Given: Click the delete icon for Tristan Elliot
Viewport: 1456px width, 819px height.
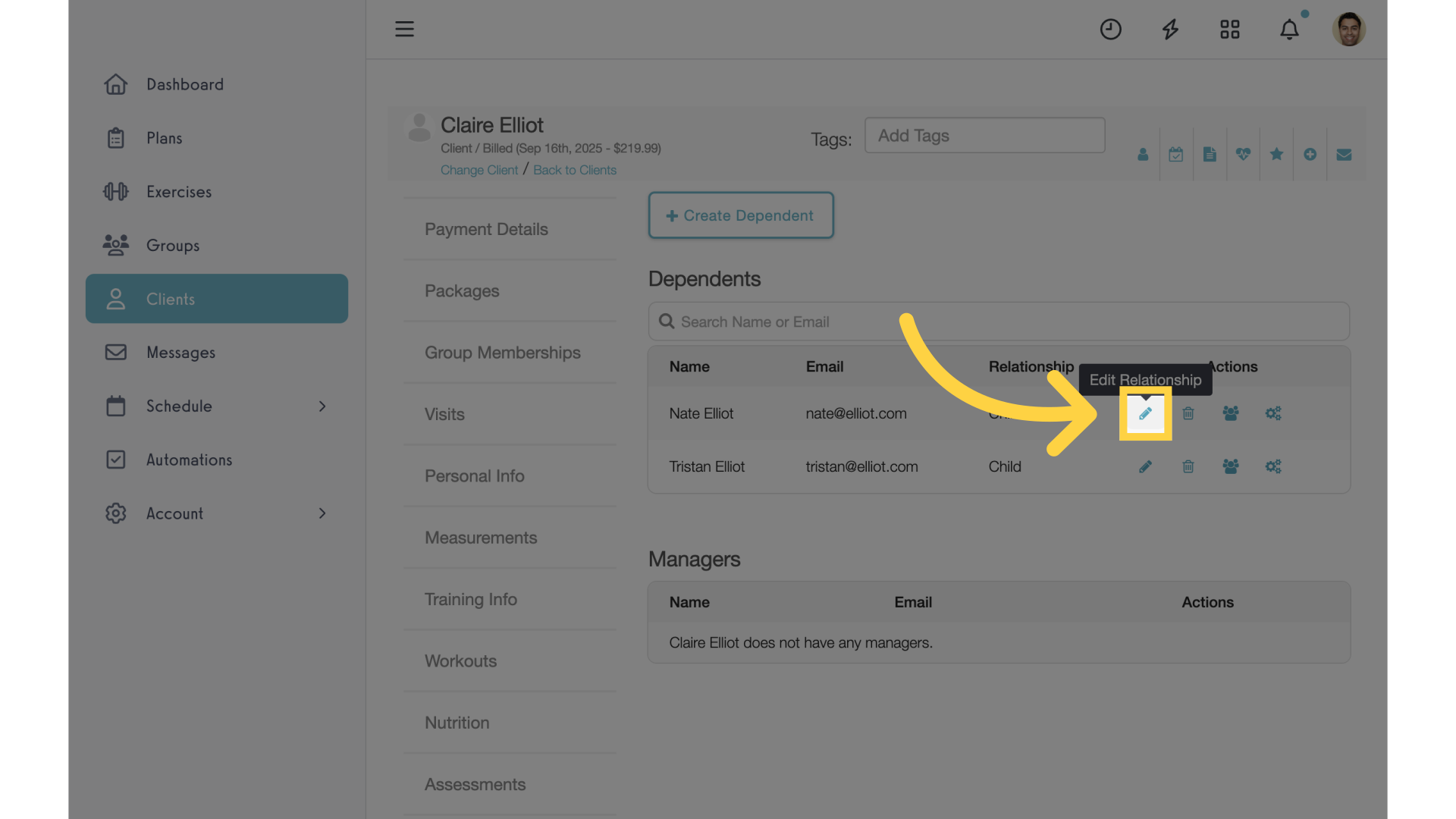Looking at the screenshot, I should click(x=1188, y=466).
